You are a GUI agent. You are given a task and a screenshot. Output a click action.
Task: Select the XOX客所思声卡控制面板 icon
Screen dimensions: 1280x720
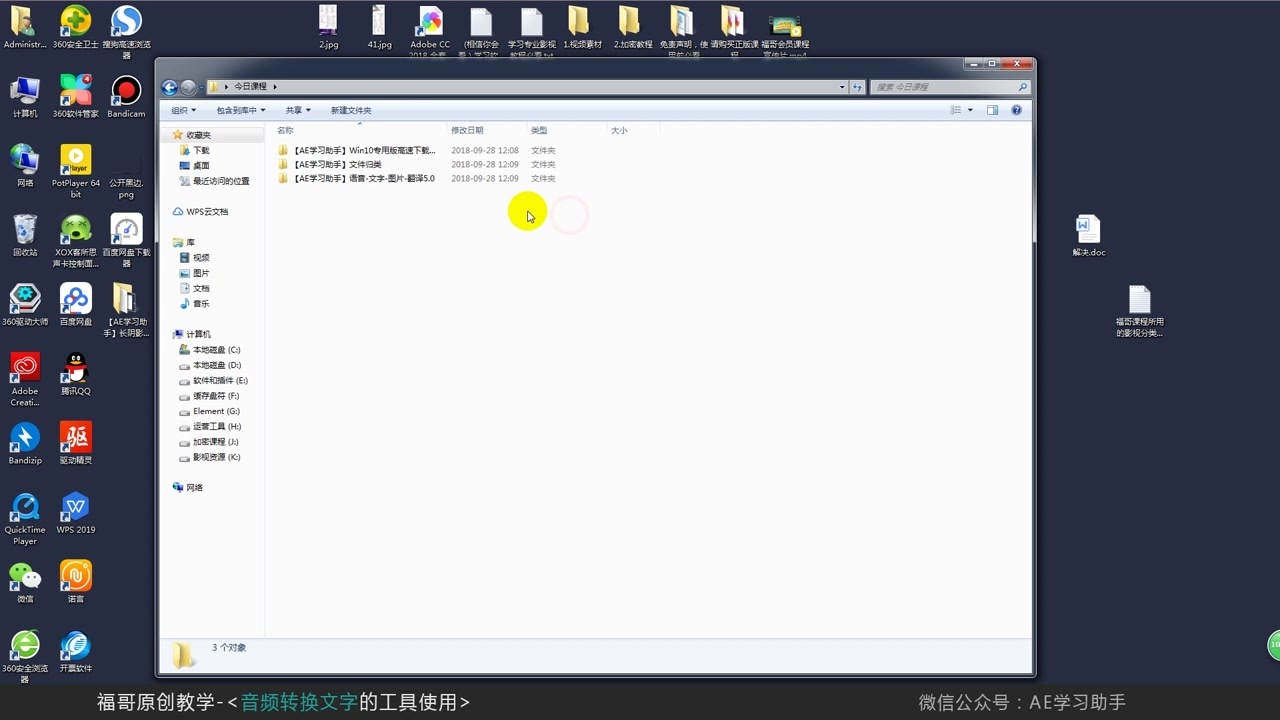coord(75,240)
